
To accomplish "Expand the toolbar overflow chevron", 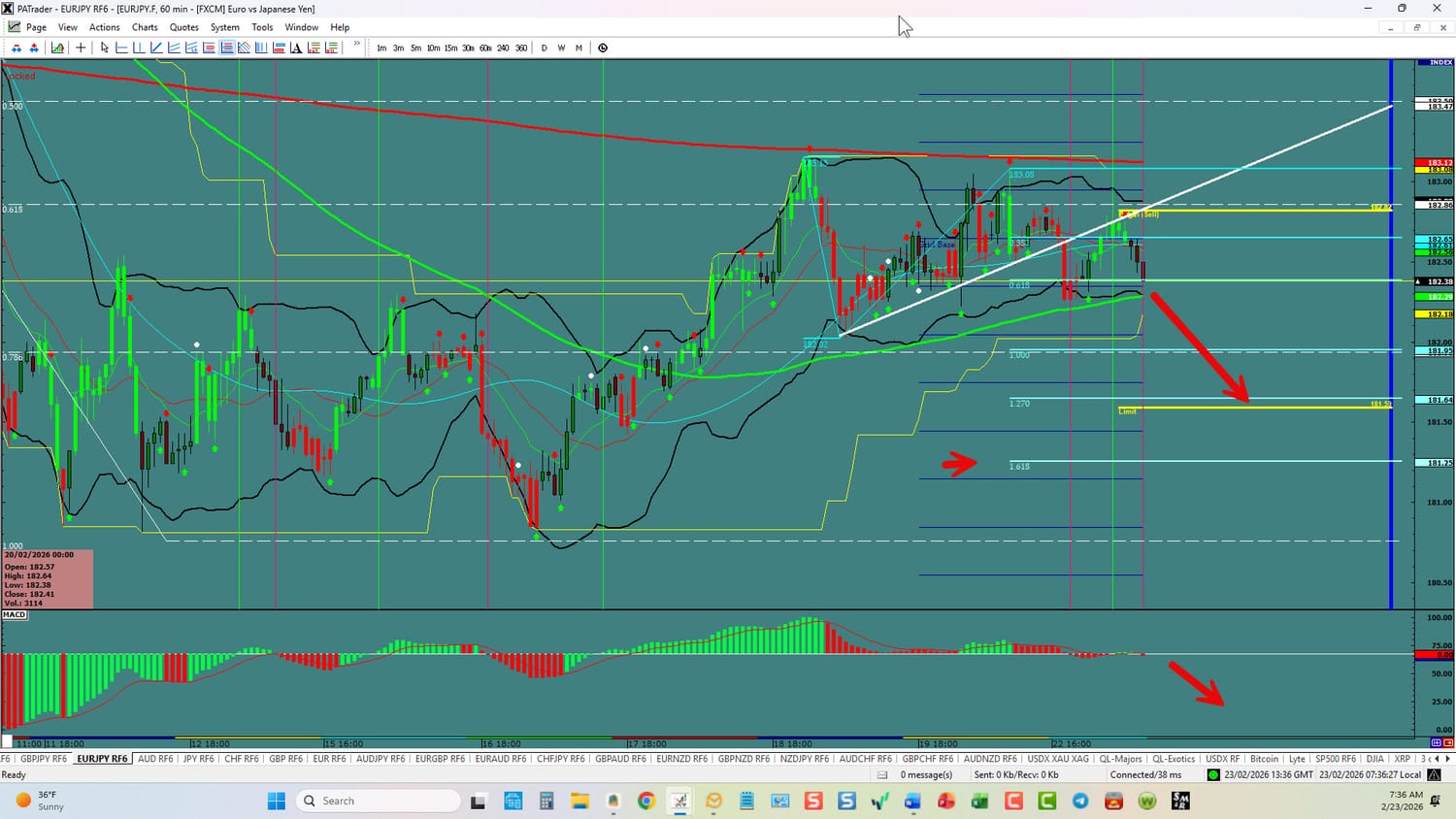I will 356,45.
